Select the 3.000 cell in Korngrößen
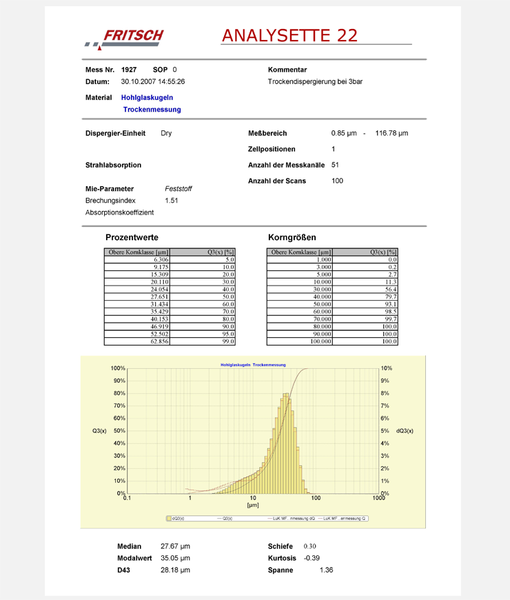 tap(300, 267)
